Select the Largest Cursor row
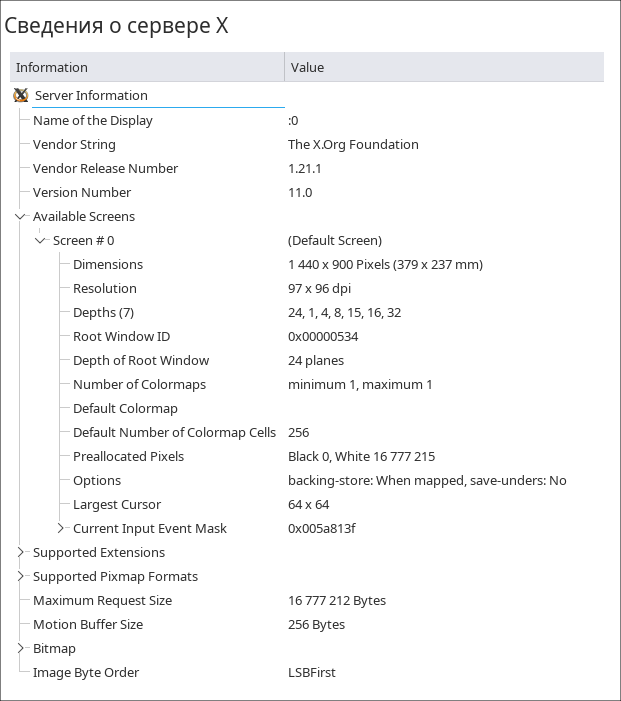This screenshot has width=621, height=701. 117,504
